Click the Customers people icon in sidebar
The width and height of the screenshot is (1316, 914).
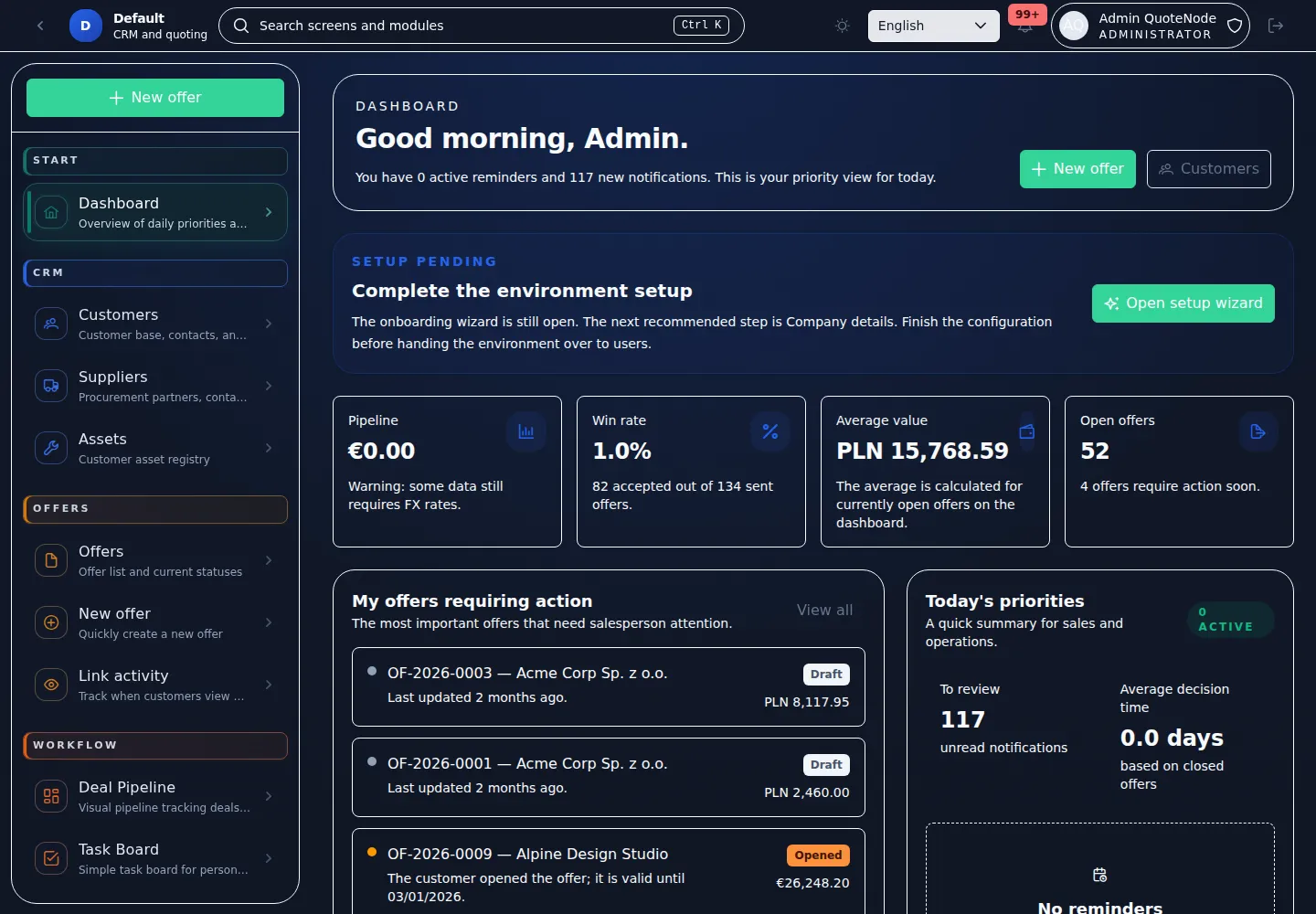(51, 324)
